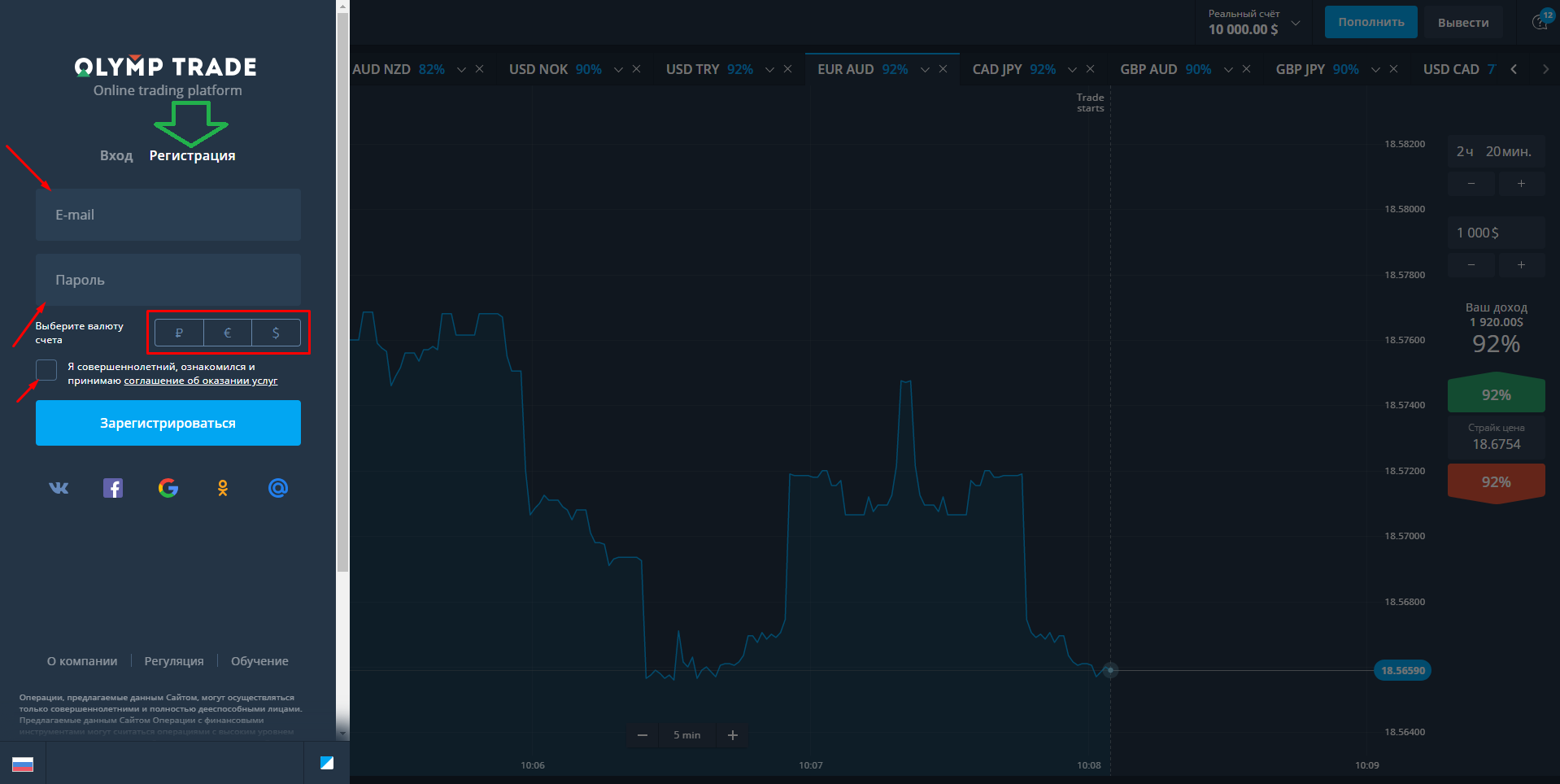Open the help notifications icon with badge 12

pyautogui.click(x=1540, y=21)
